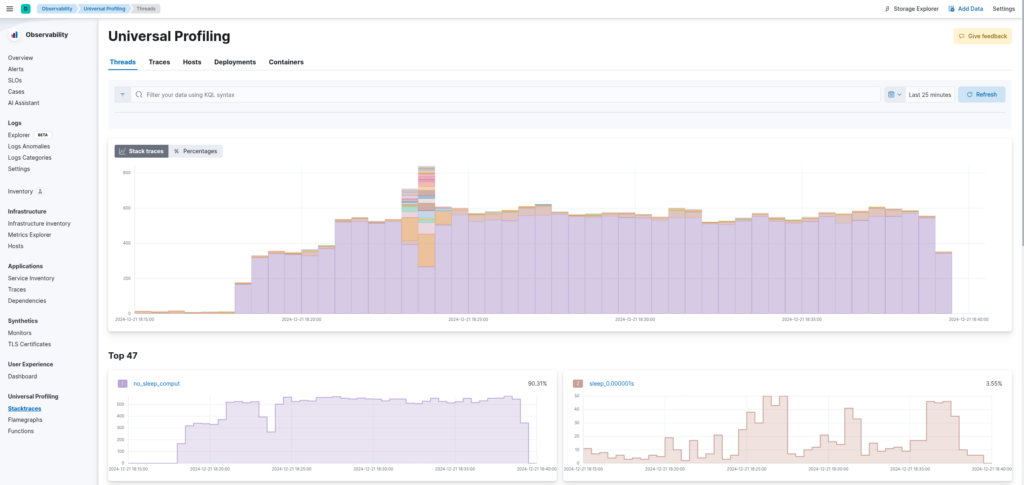Click purple swatch number 1 badge
The width and height of the screenshot is (1024, 485).
122,384
